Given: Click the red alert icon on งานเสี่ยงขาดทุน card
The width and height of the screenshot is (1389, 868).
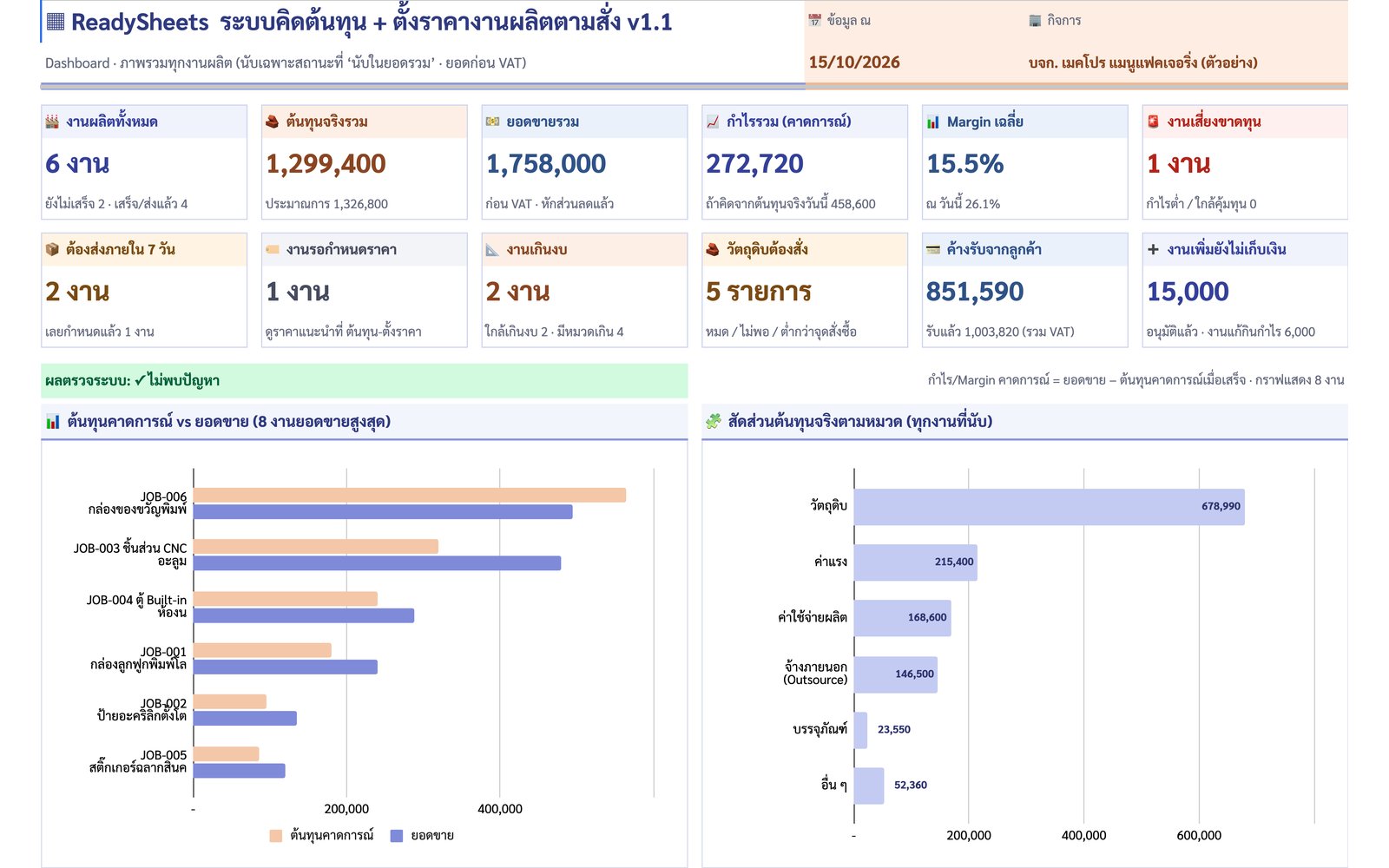Looking at the screenshot, I should tap(1153, 122).
